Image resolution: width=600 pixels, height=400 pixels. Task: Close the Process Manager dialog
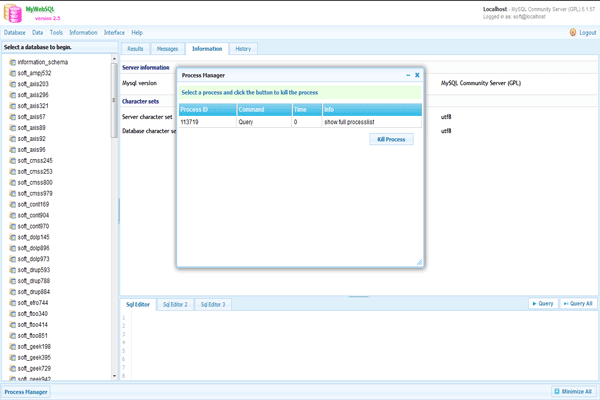pos(417,75)
